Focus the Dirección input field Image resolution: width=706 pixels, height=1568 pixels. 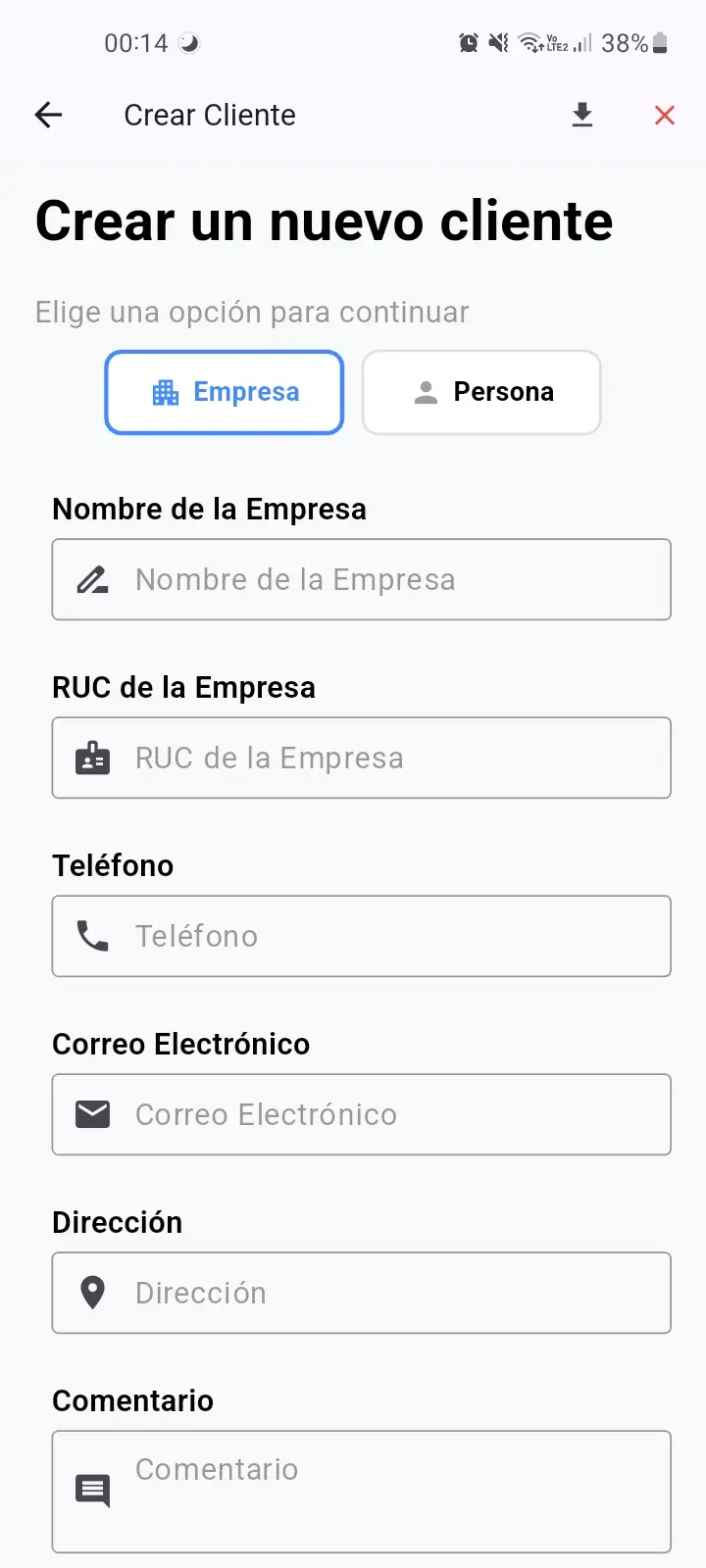[392, 1293]
